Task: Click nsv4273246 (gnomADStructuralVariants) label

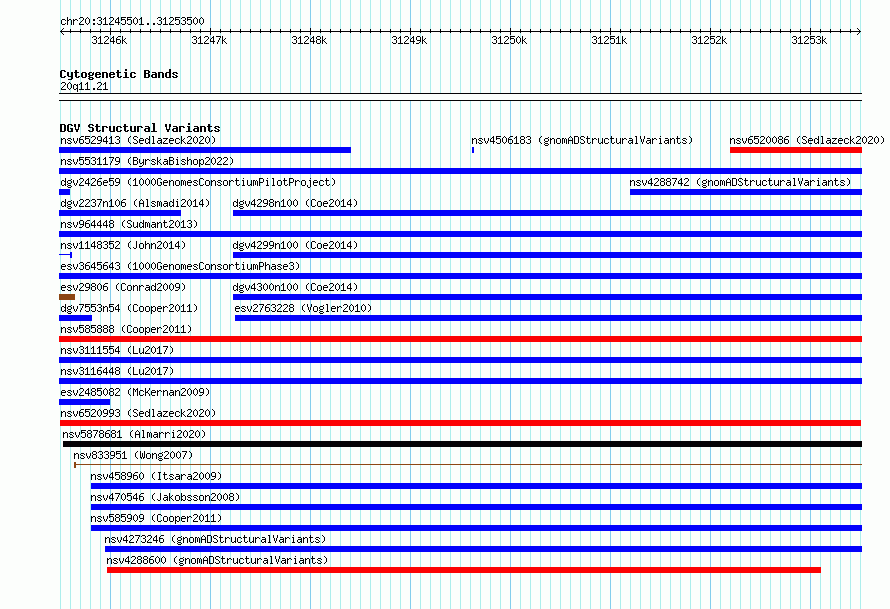Action: [x=215, y=539]
